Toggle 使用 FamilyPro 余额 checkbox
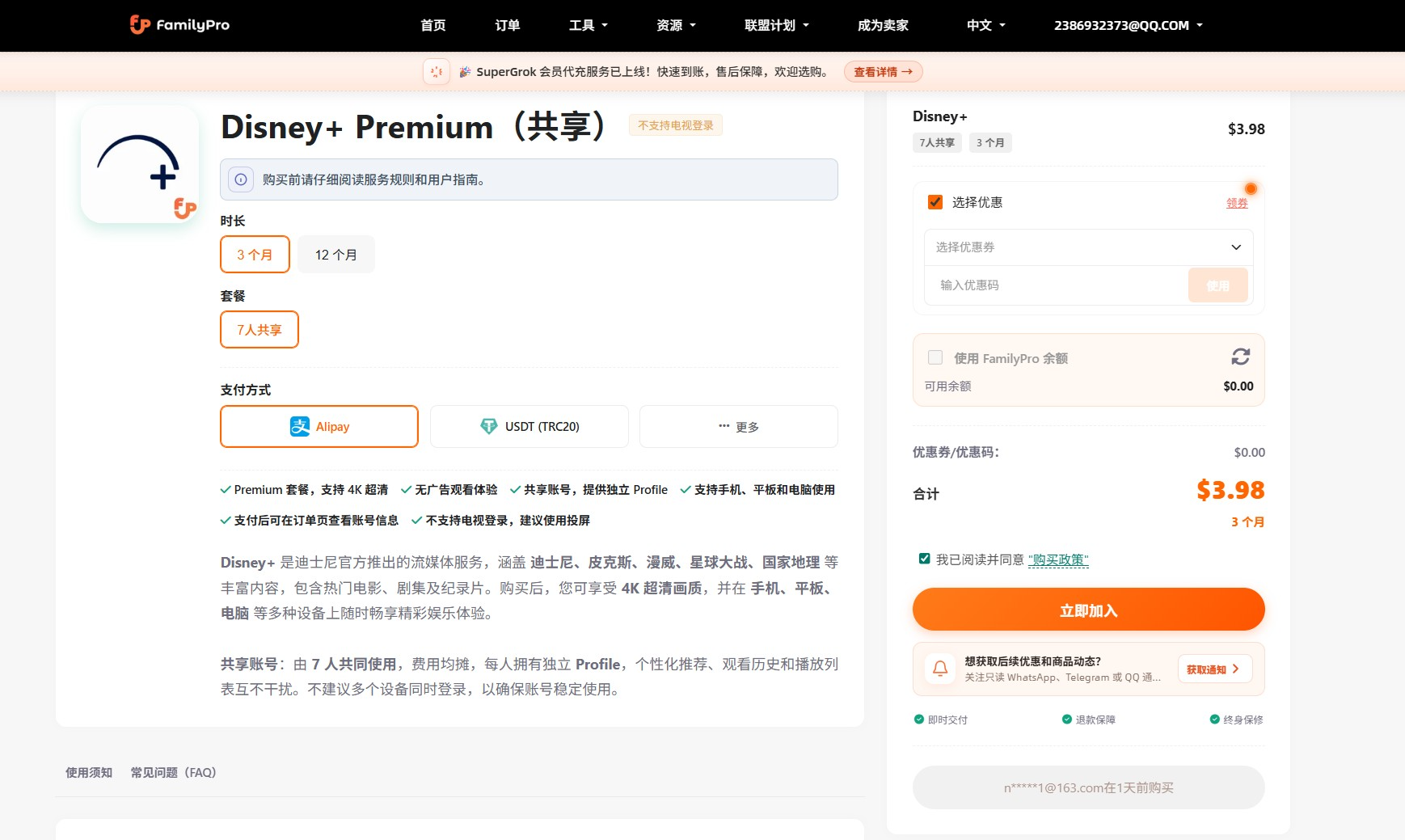This screenshot has height=840, width=1405. pos(935,357)
